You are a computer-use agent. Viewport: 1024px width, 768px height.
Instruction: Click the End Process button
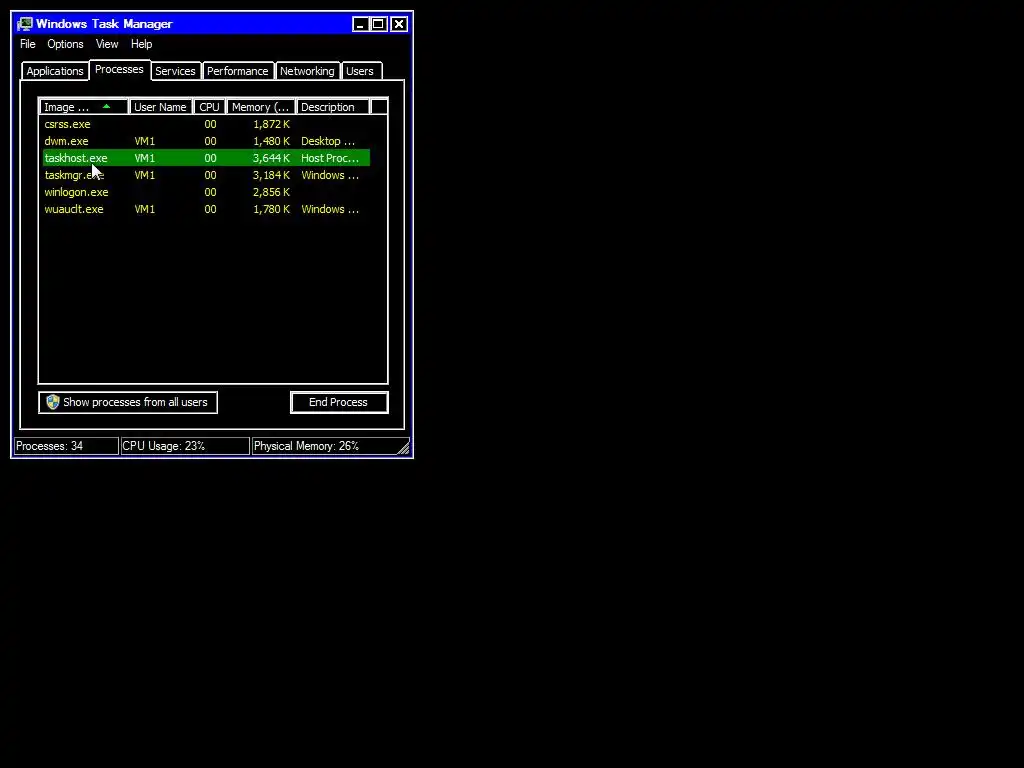click(339, 402)
